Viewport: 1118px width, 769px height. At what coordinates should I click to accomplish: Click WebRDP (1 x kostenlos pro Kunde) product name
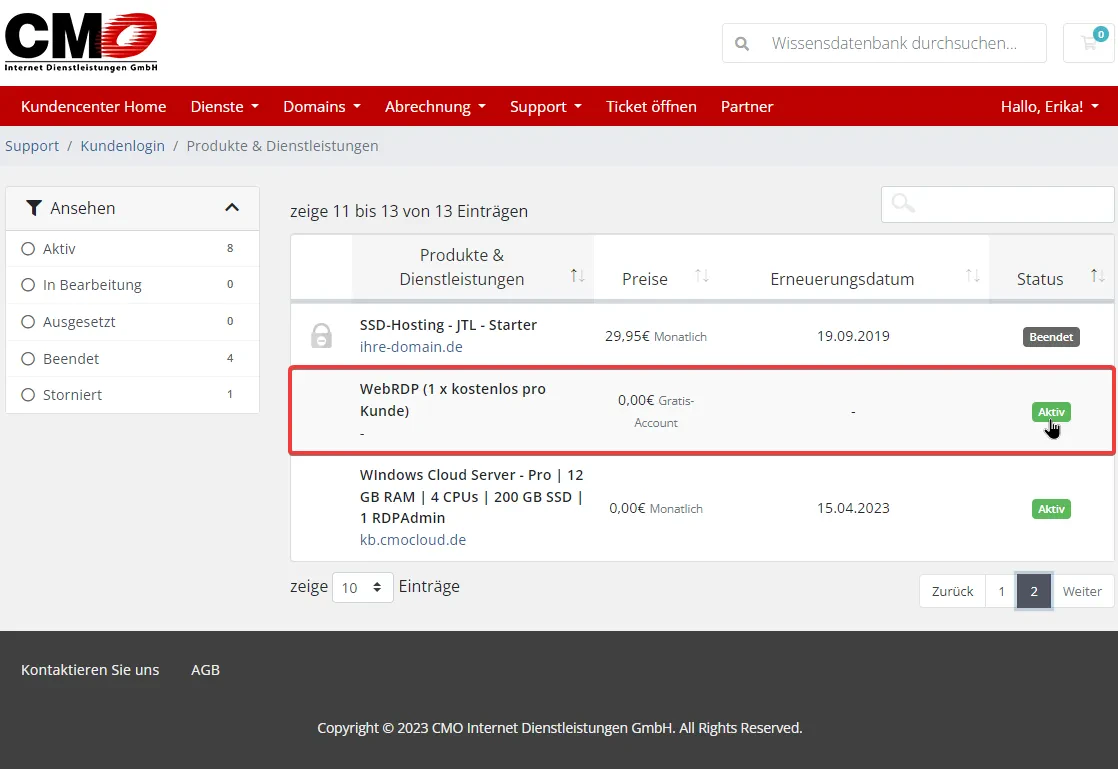tap(453, 400)
